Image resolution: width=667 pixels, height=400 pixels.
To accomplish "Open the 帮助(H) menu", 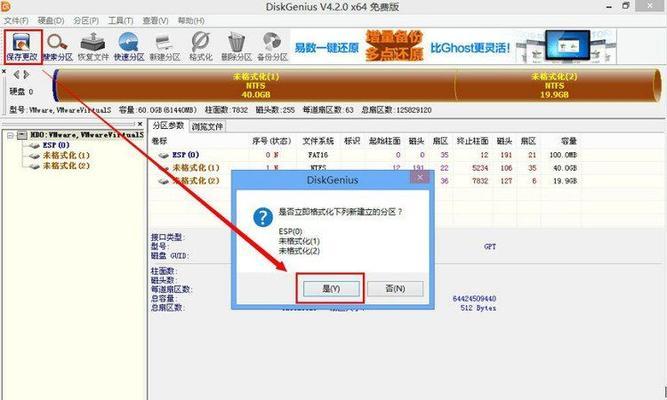I will coord(191,20).
